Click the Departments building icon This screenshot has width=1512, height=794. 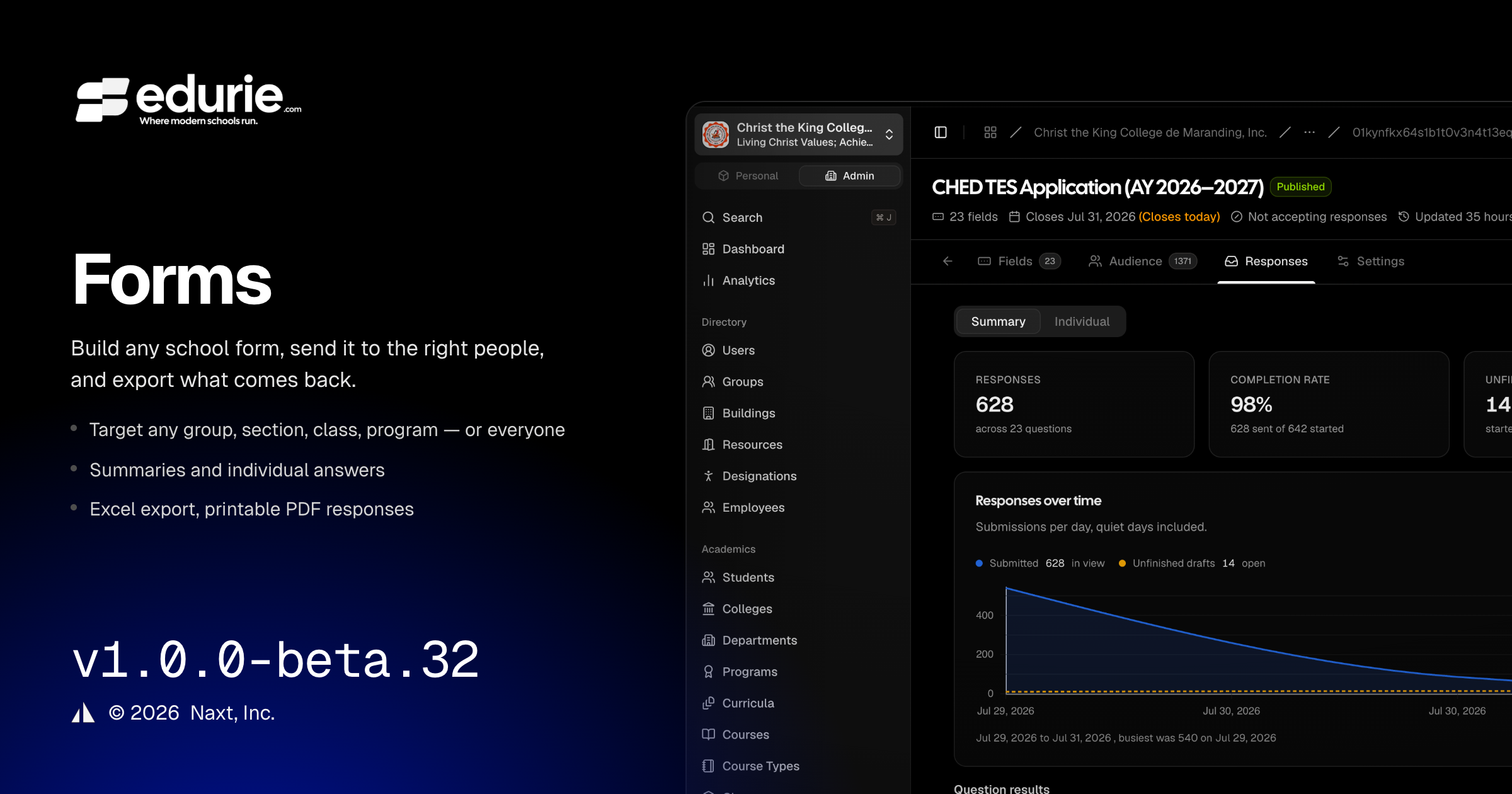(709, 640)
